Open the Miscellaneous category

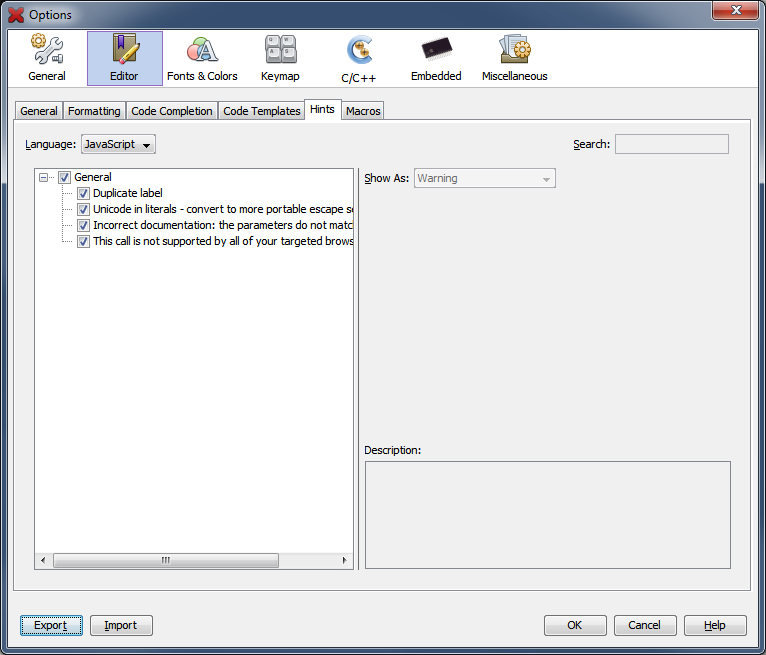[514, 58]
